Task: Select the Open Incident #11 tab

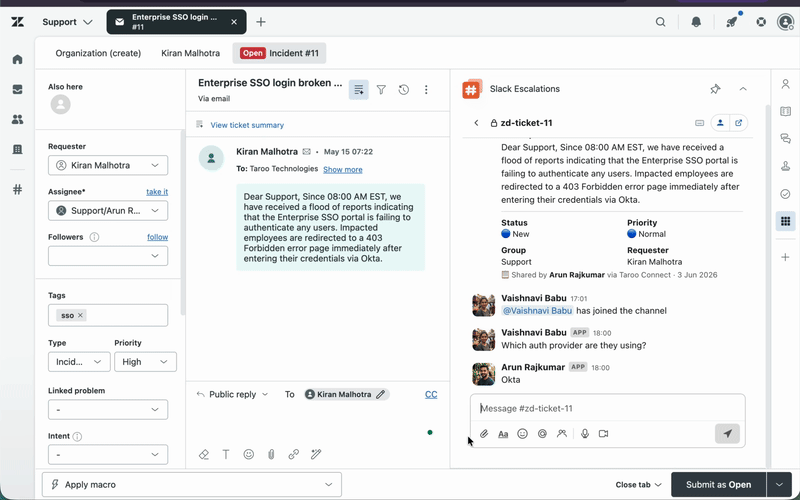Action: (279, 53)
